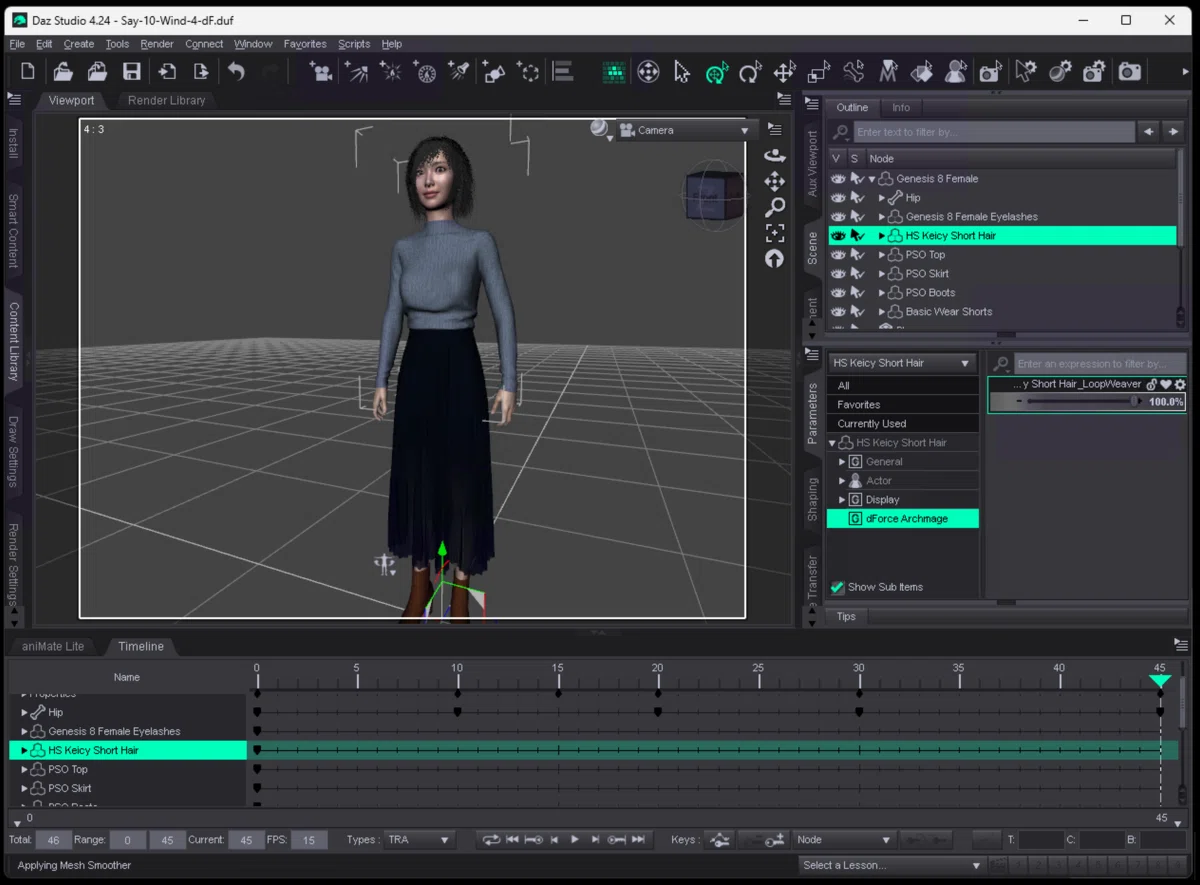Click the Open File folder icon
The image size is (1200, 885).
click(63, 71)
